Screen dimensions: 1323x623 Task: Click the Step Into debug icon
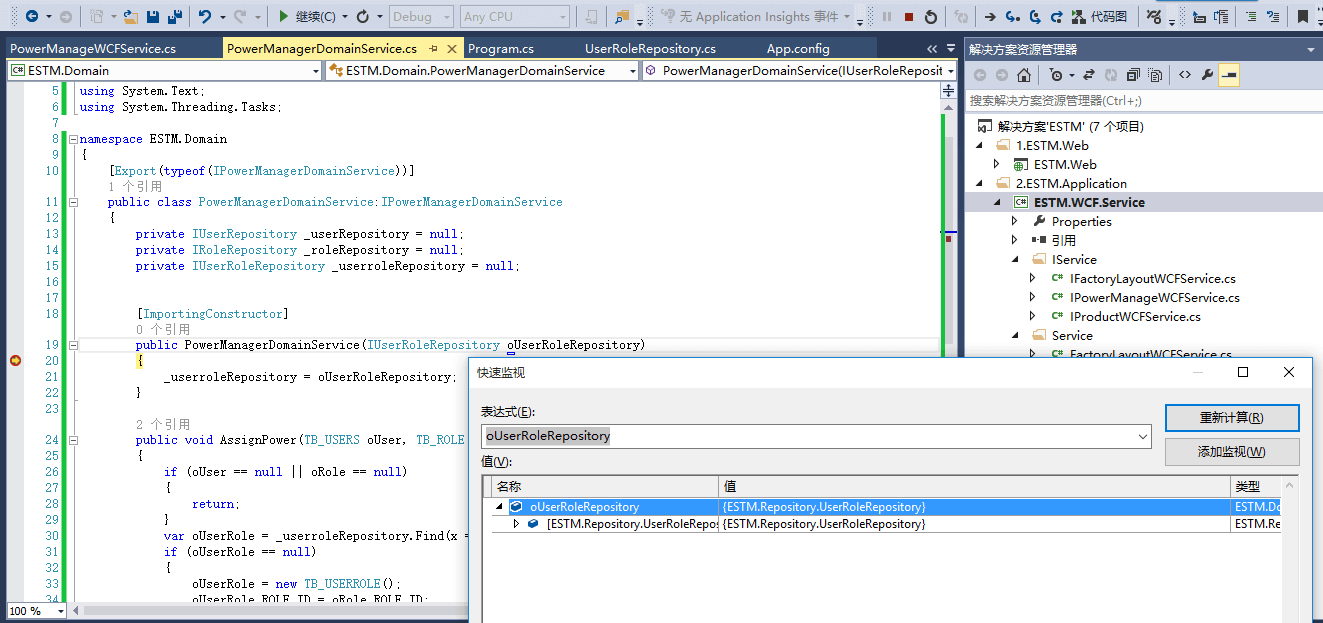(x=1012, y=16)
